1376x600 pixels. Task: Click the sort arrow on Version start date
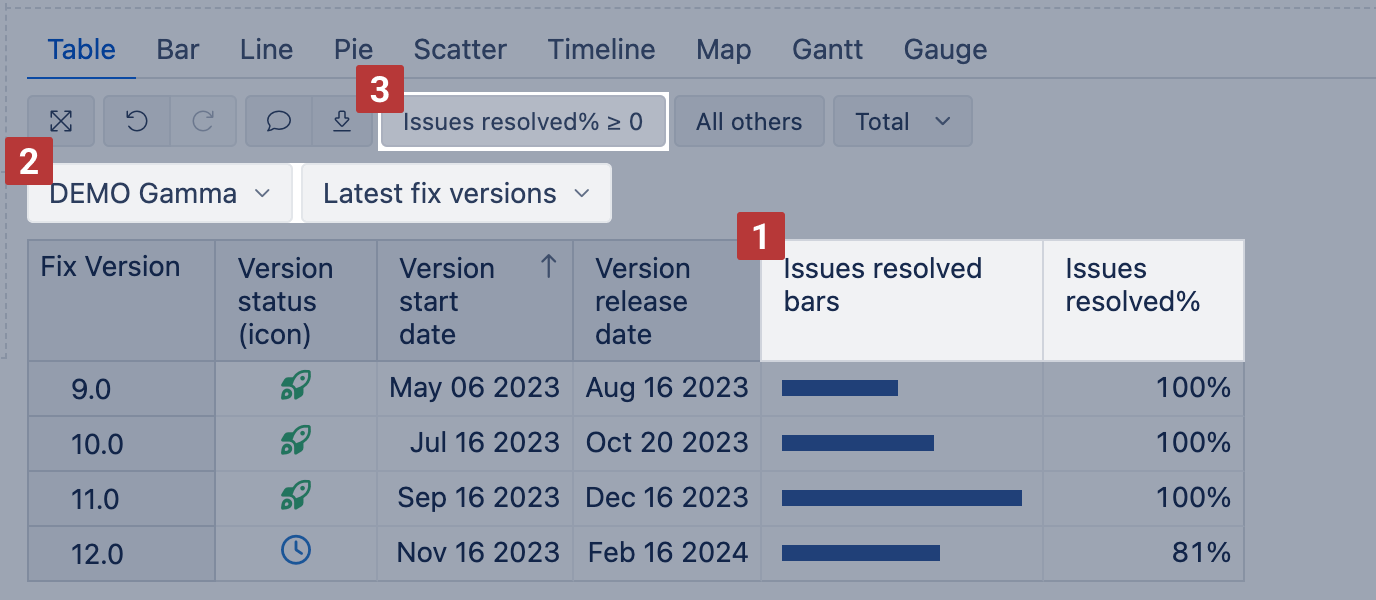click(548, 267)
